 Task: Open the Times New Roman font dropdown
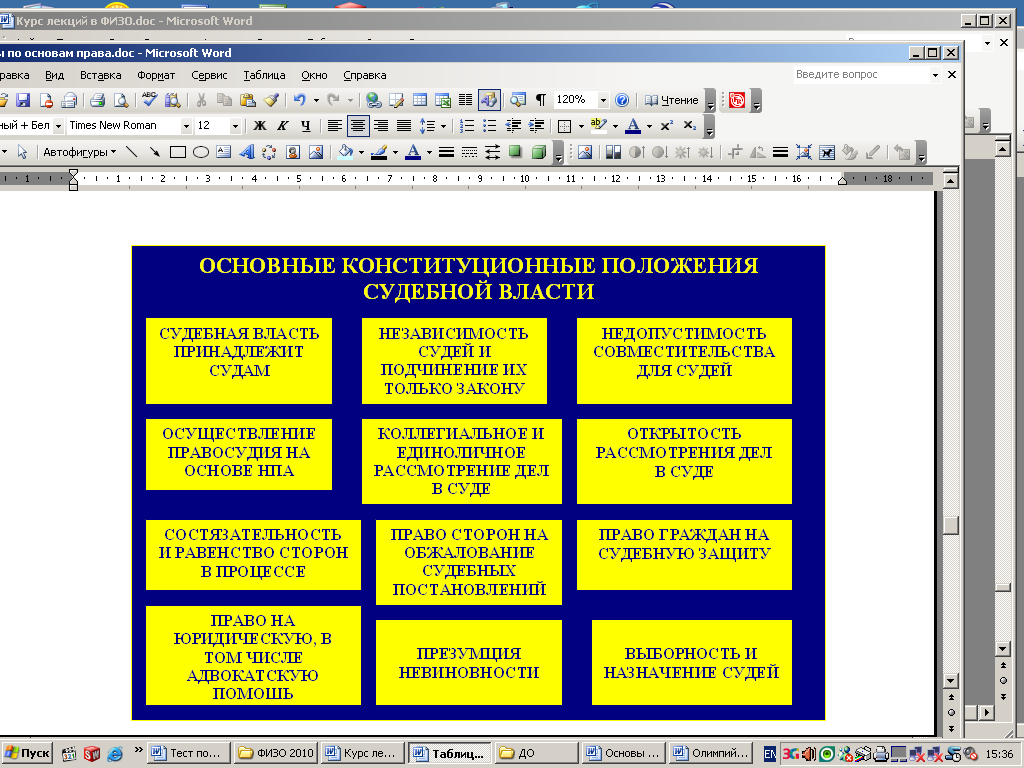click(186, 125)
